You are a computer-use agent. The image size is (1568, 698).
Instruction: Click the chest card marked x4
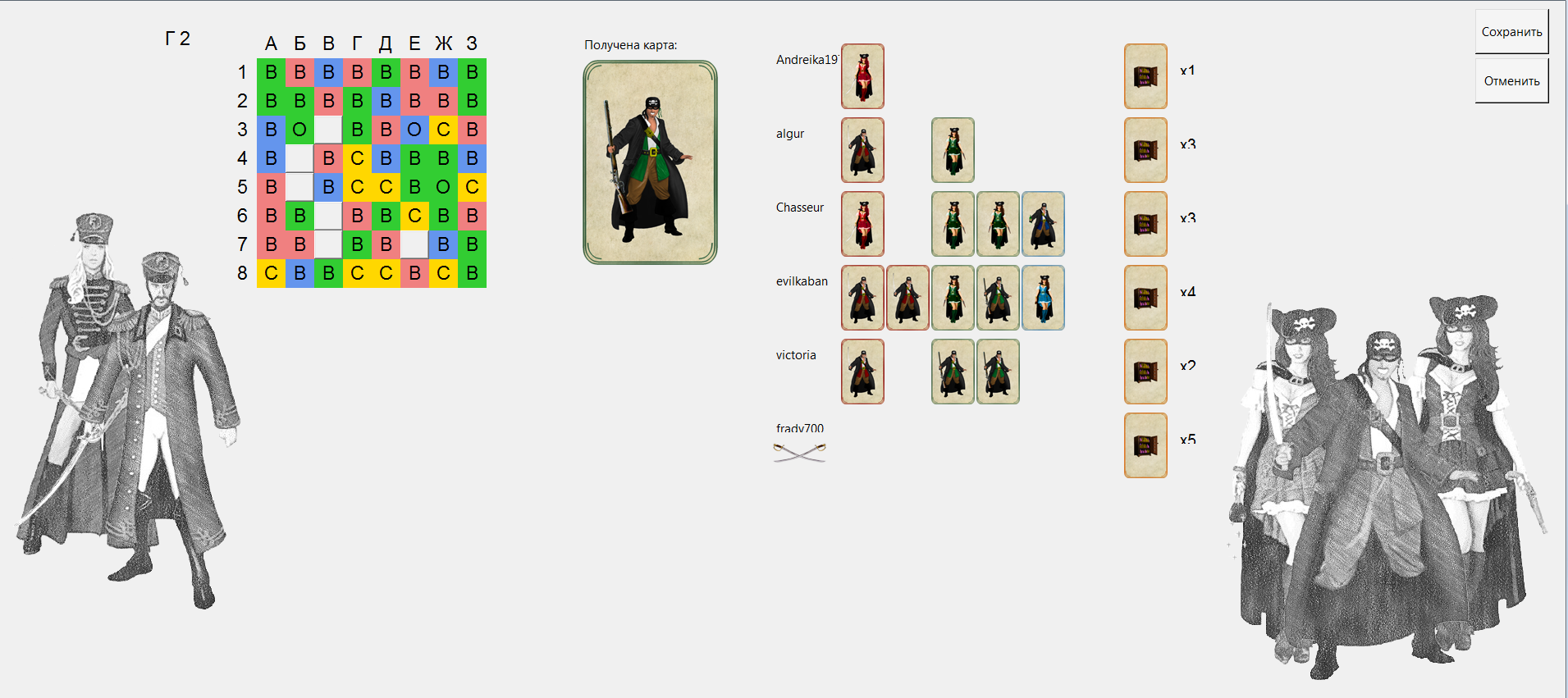[x=1145, y=298]
